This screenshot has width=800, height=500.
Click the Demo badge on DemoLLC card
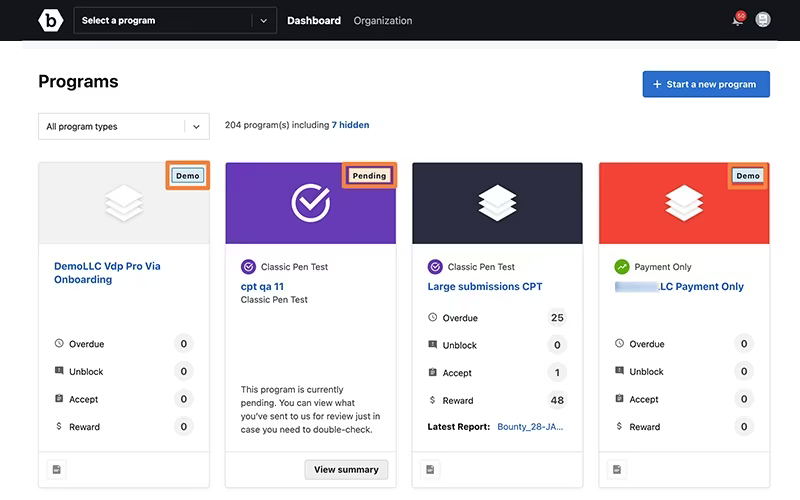188,176
